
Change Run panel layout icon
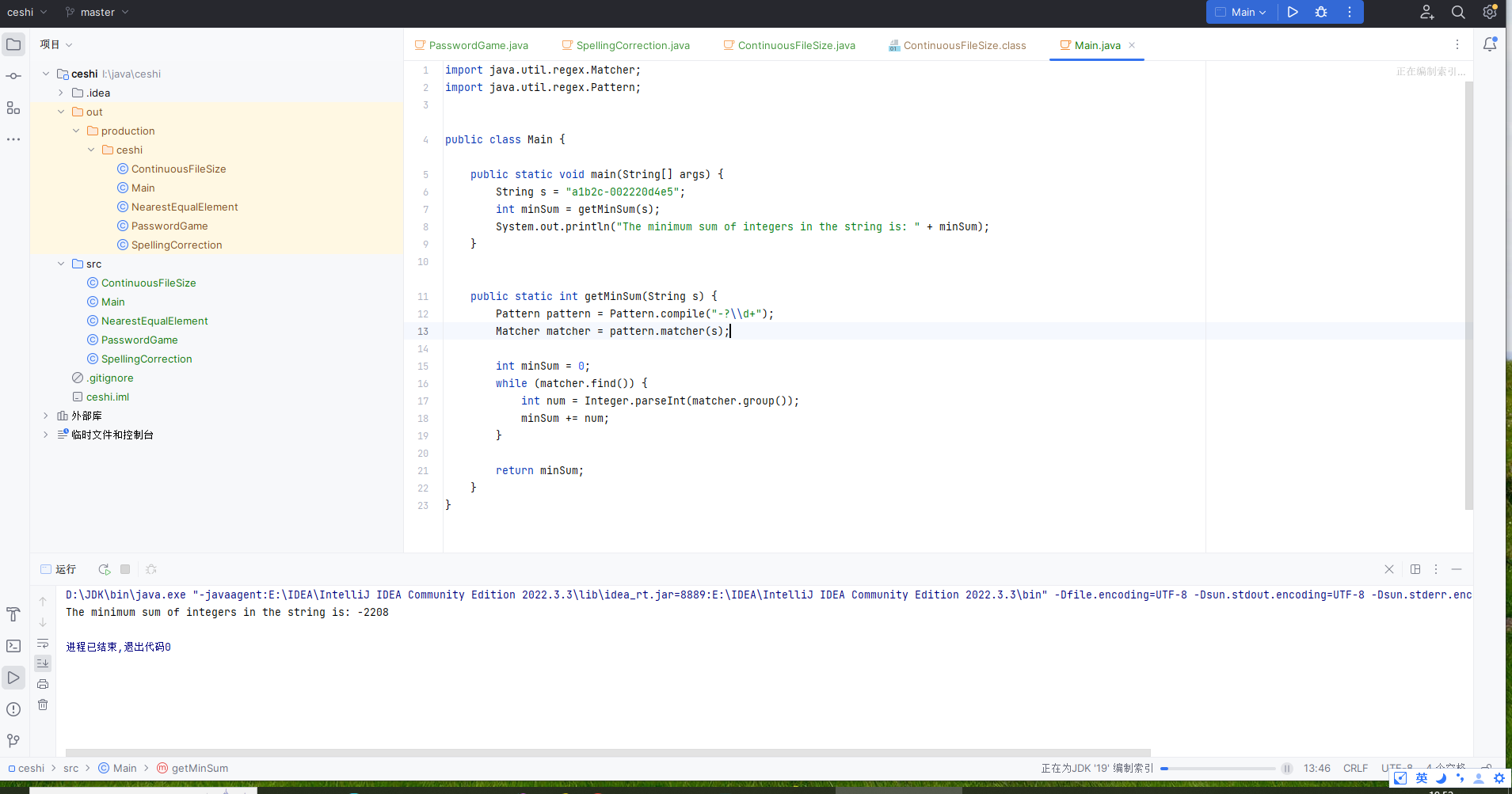(x=1415, y=569)
